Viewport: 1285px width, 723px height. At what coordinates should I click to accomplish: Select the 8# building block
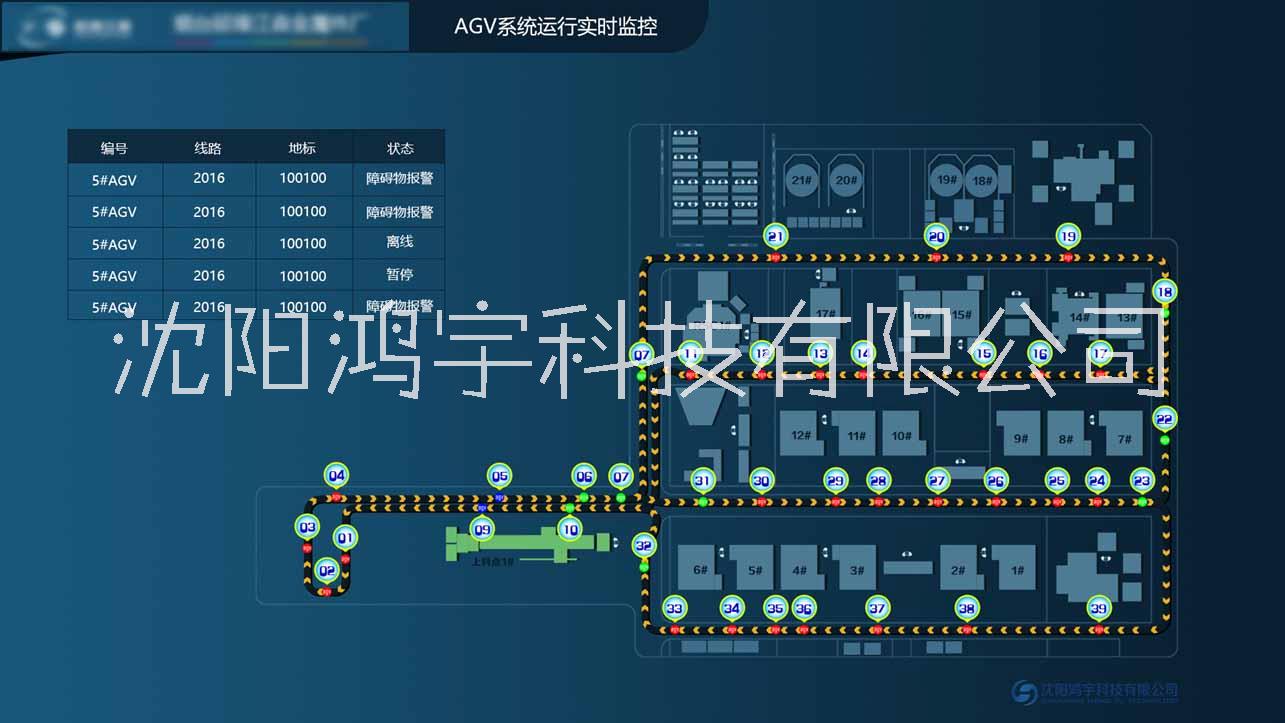click(x=1066, y=433)
